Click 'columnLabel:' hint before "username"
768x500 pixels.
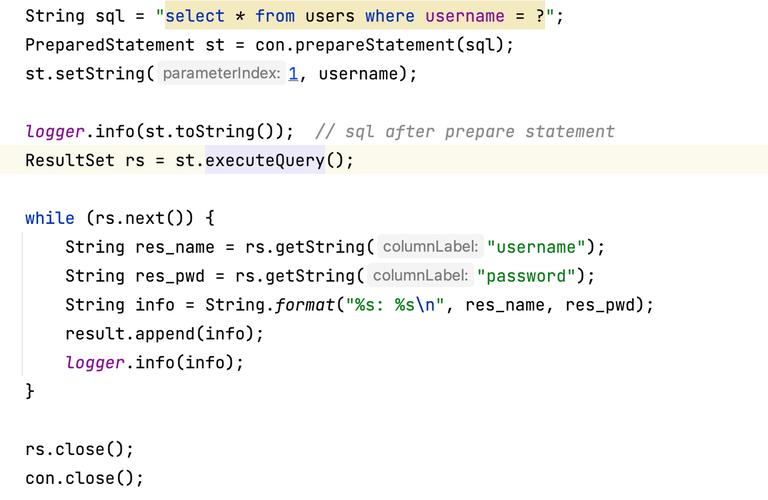(430, 247)
